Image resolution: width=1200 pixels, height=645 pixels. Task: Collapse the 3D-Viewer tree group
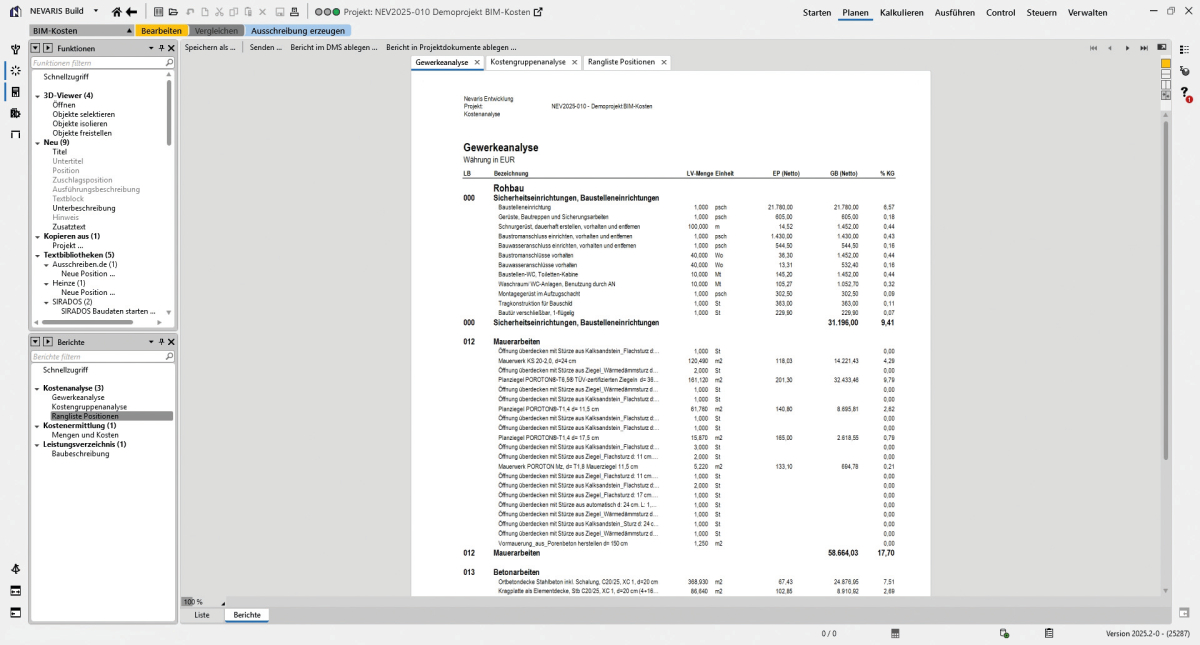pyautogui.click(x=37, y=96)
